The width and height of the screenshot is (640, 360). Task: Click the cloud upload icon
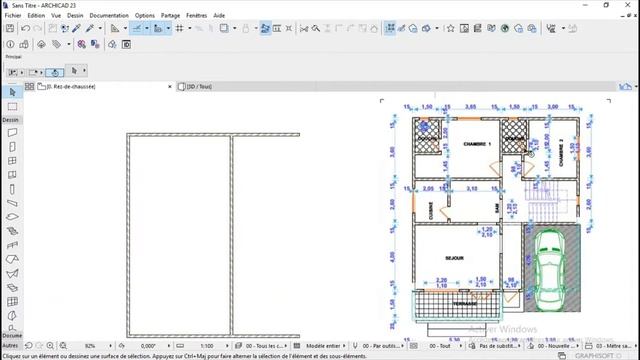tap(41, 44)
